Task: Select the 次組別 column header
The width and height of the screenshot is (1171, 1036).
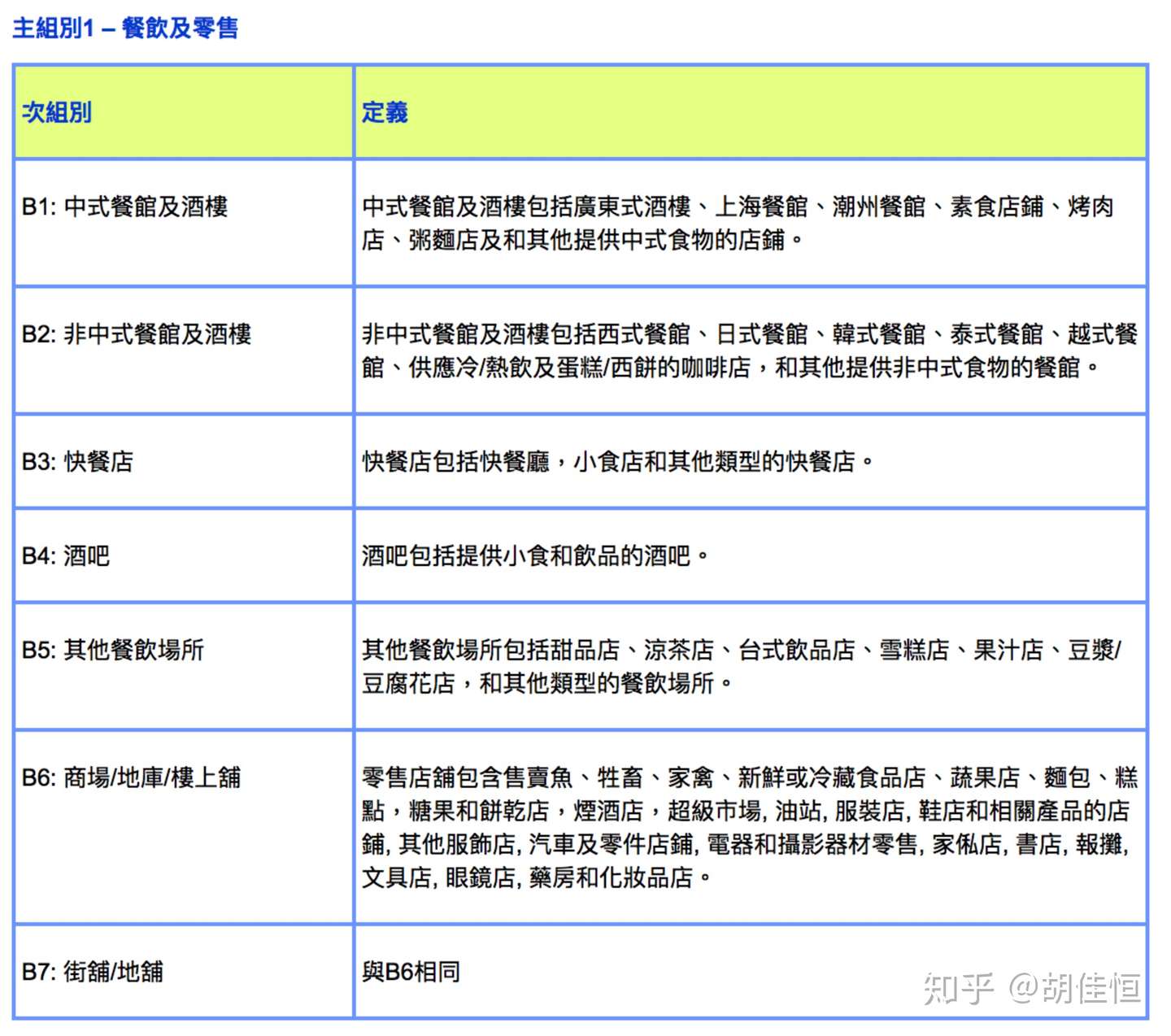Action: [184, 112]
